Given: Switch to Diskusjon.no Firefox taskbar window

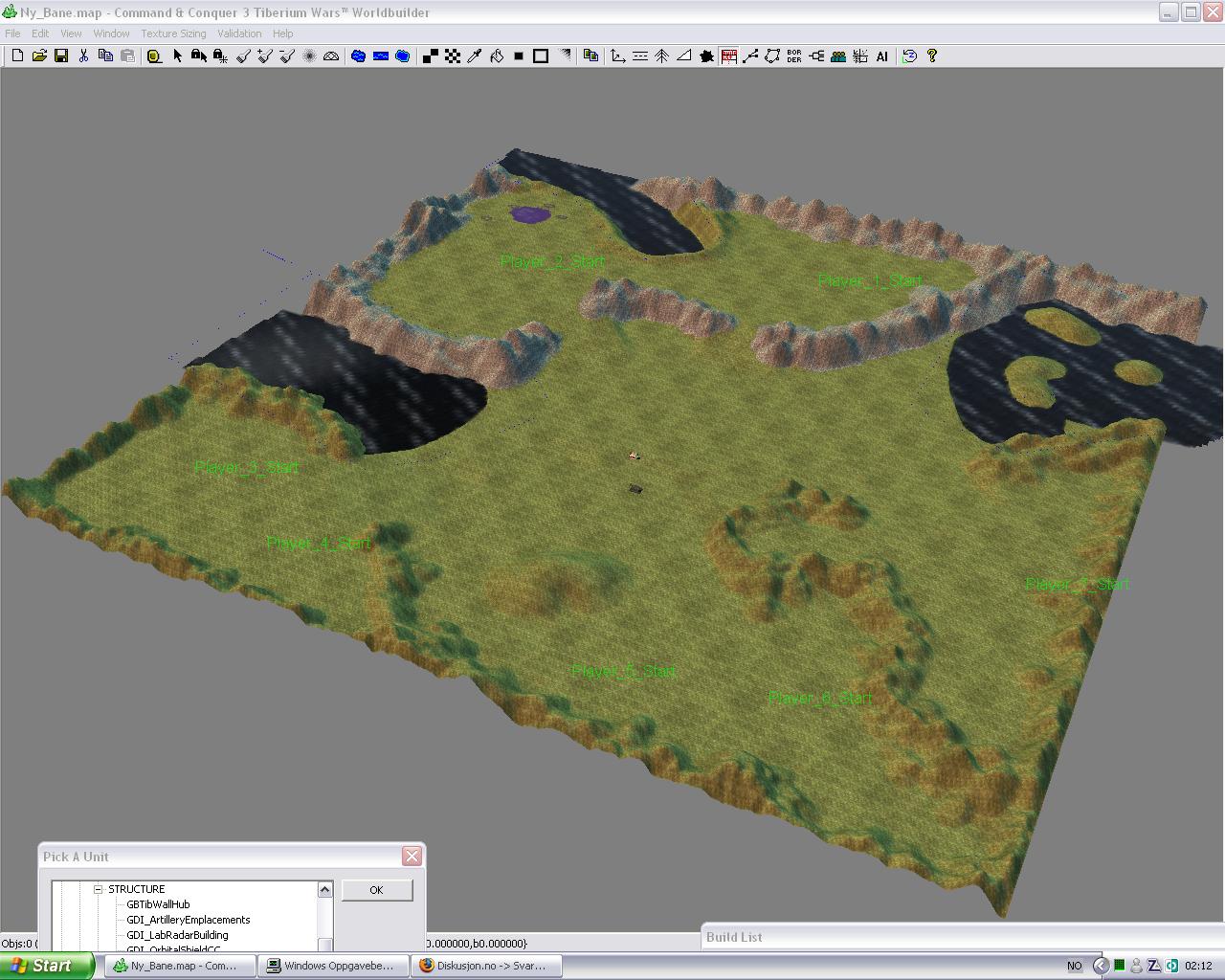Looking at the screenshot, I should pos(488,966).
